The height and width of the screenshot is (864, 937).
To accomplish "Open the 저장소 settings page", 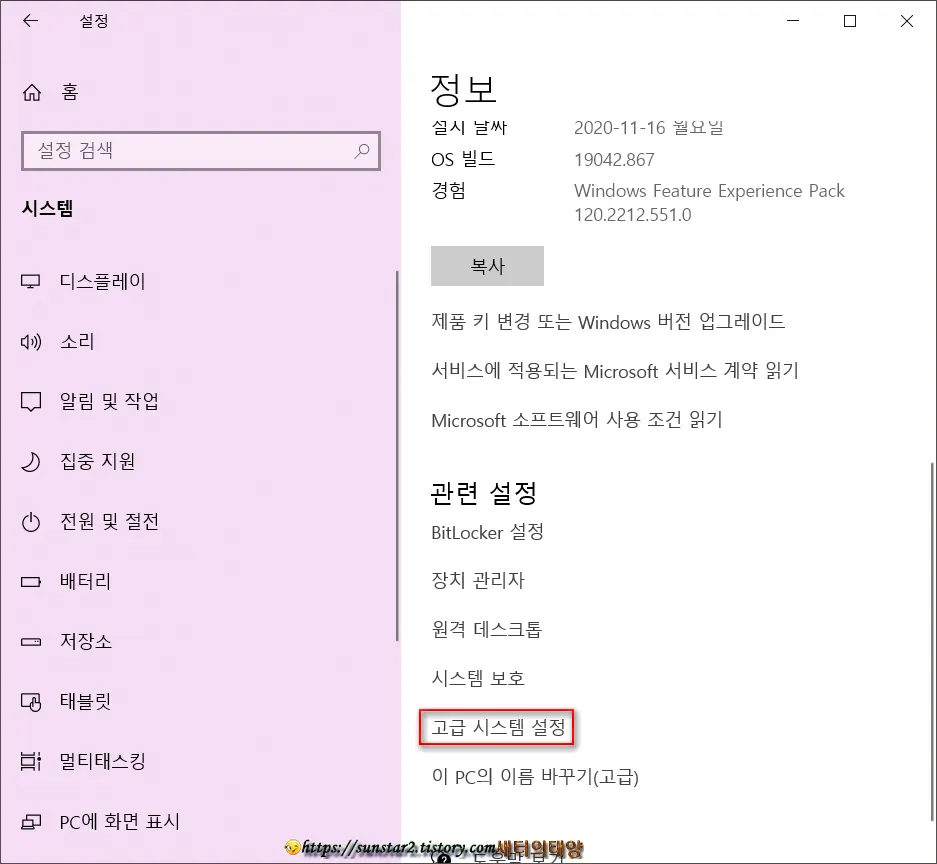I will [x=86, y=641].
